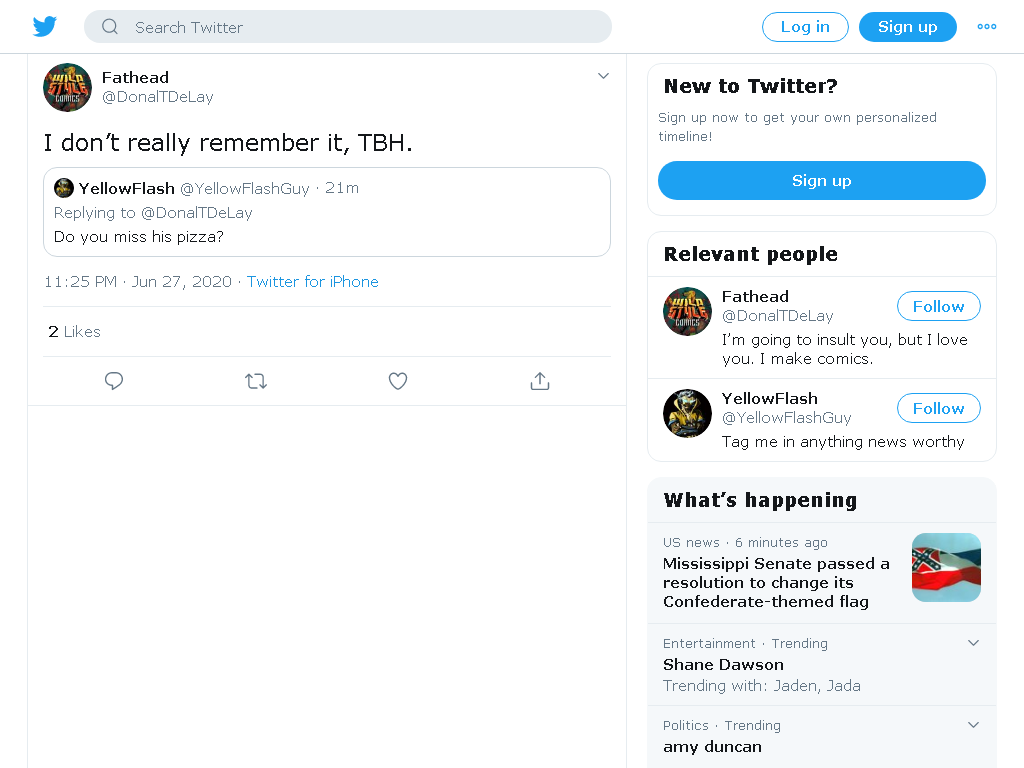Viewport: 1024px width, 768px height.
Task: Open Mississippi flag news thumbnail
Action: (946, 568)
